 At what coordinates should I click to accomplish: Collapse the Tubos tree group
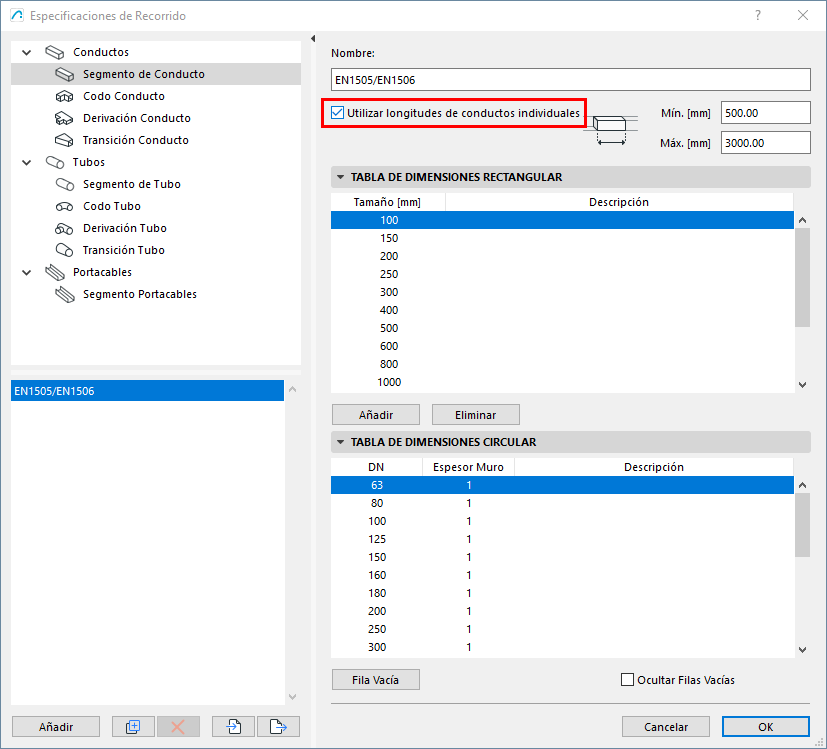pyautogui.click(x=26, y=162)
